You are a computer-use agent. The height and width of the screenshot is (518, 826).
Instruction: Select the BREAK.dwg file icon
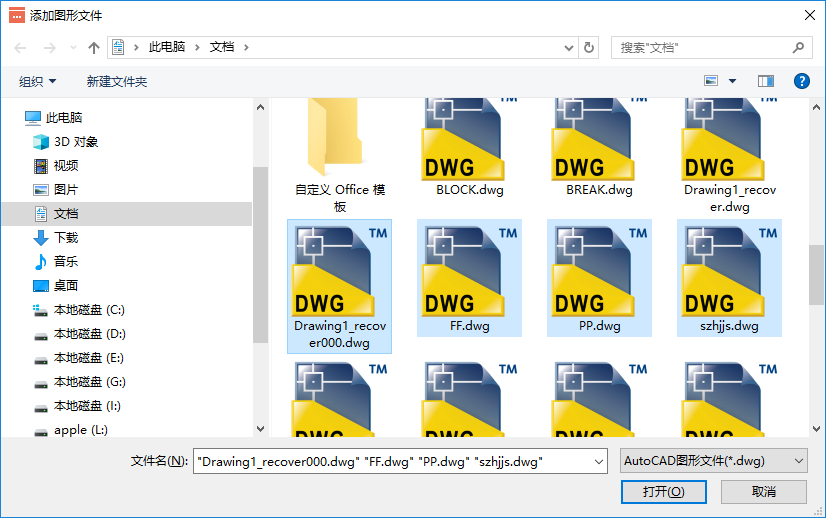point(599,140)
